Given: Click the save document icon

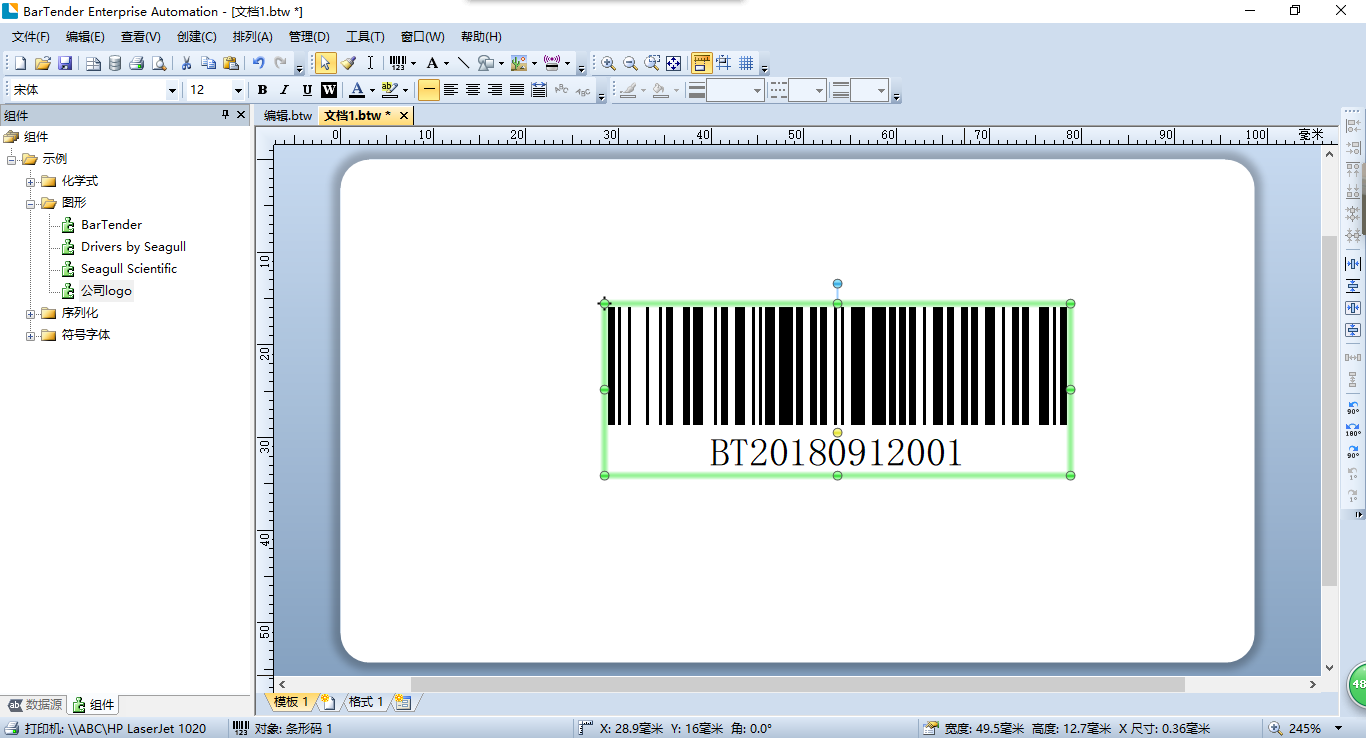Looking at the screenshot, I should click(65, 63).
